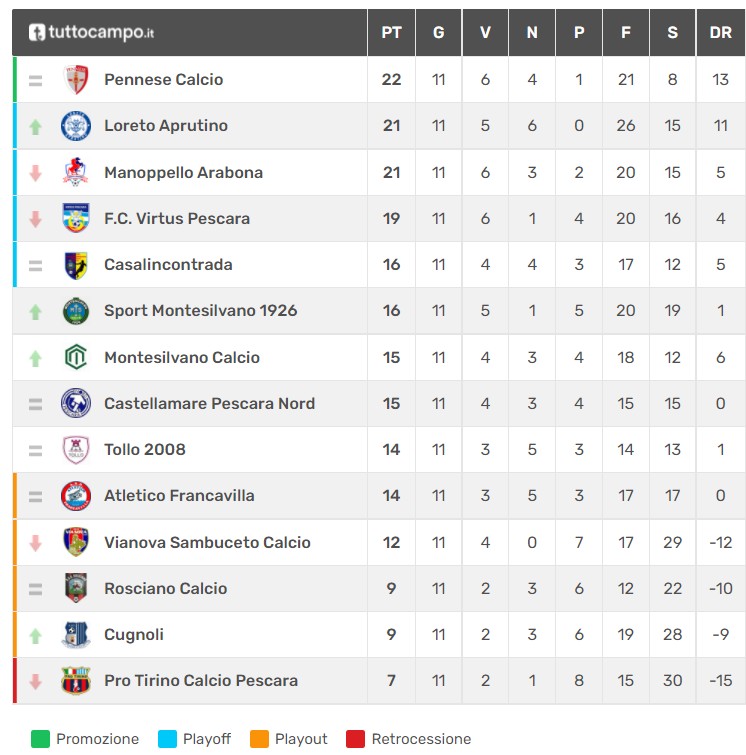Viewport: 746px width, 755px height.
Task: Click the green up arrow beside Cugnoli
Action: (x=35, y=636)
